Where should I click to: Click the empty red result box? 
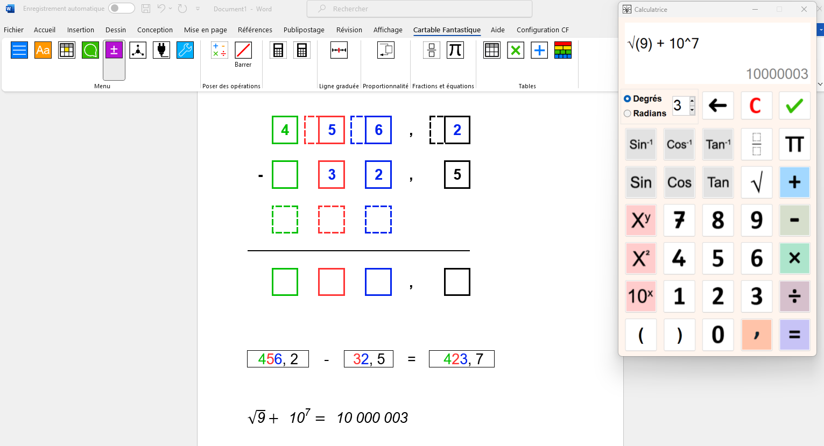click(x=332, y=282)
